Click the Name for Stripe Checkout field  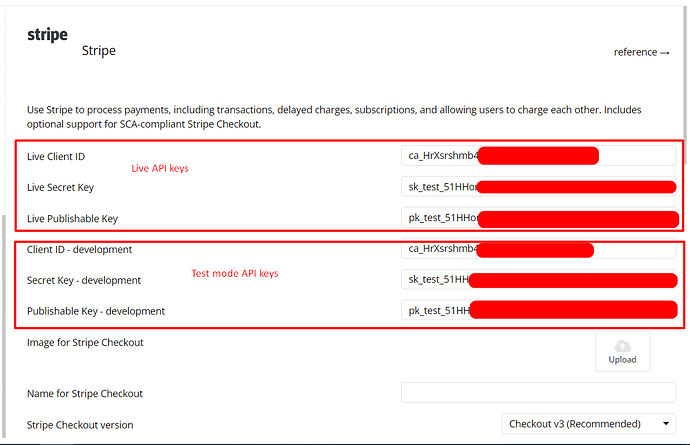point(538,393)
